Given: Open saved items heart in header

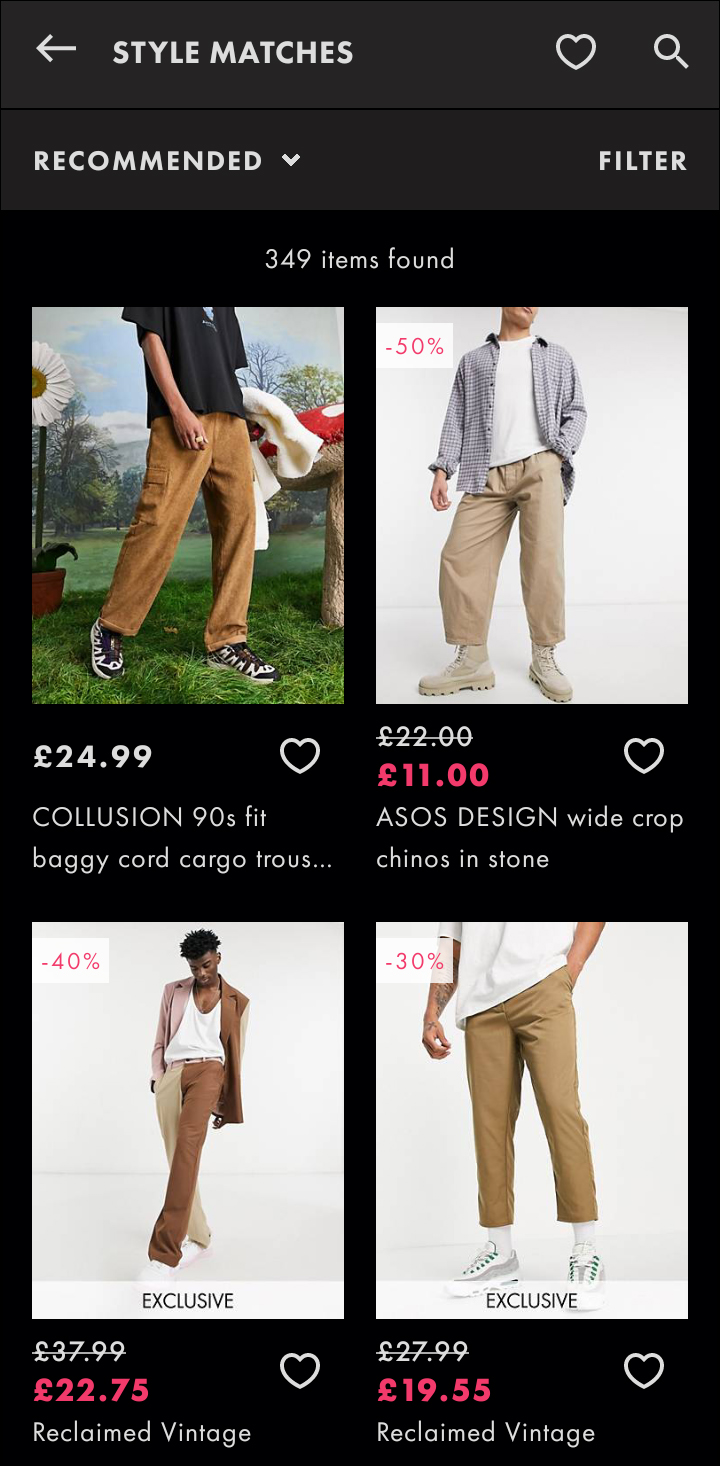Looking at the screenshot, I should click(576, 51).
